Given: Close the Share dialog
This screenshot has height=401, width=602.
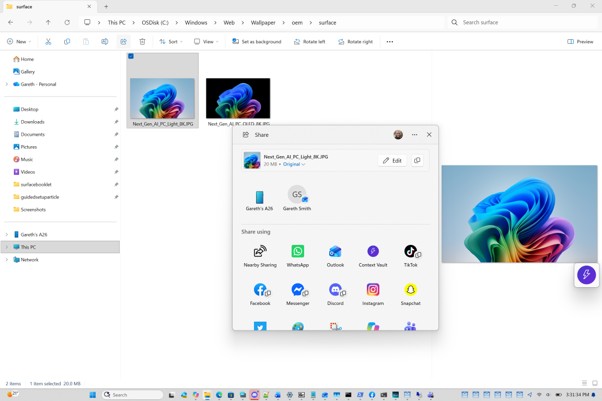Looking at the screenshot, I should coord(429,135).
